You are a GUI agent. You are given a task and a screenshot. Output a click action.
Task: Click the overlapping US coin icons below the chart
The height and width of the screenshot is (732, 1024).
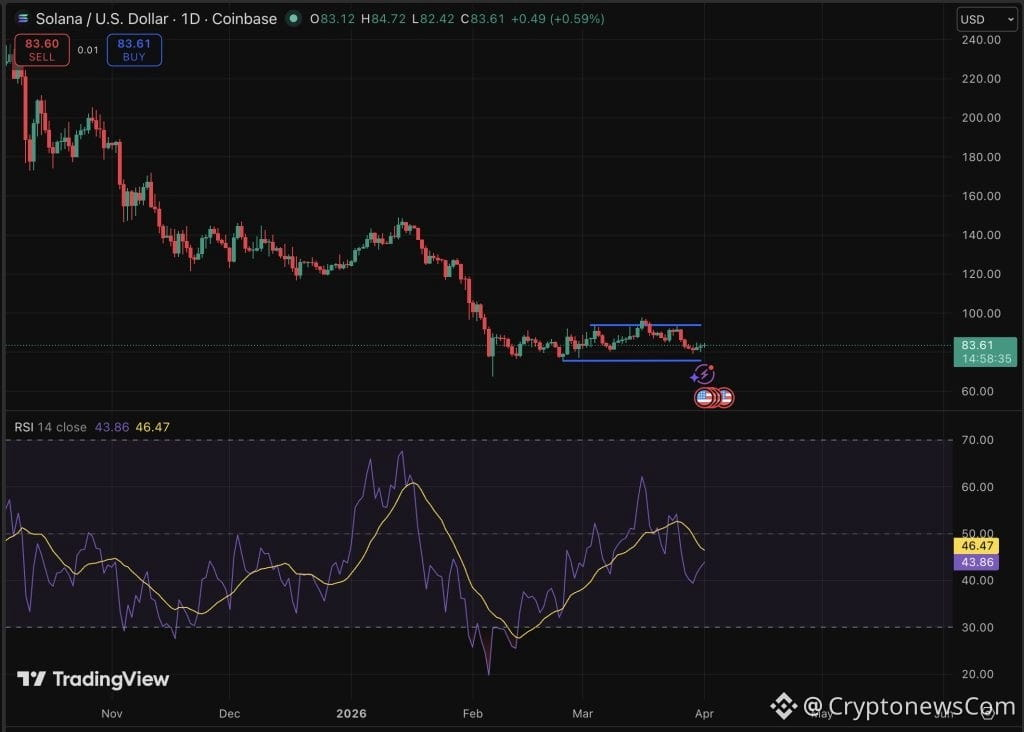(x=712, y=397)
